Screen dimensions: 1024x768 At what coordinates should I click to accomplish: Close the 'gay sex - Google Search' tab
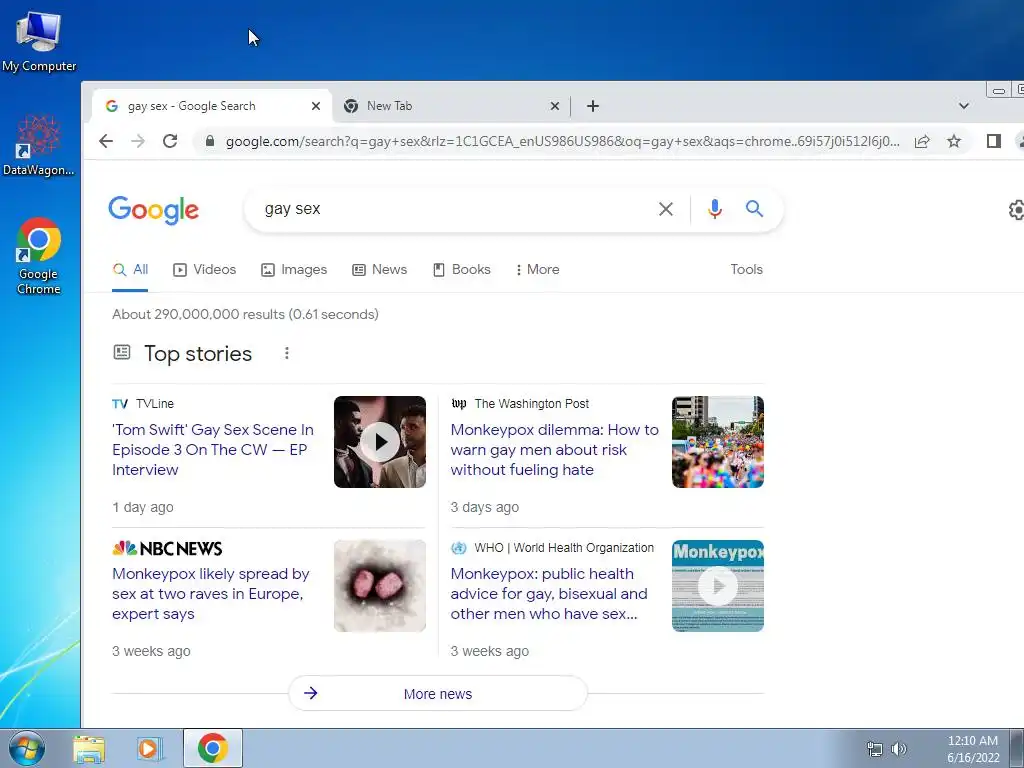click(x=315, y=106)
